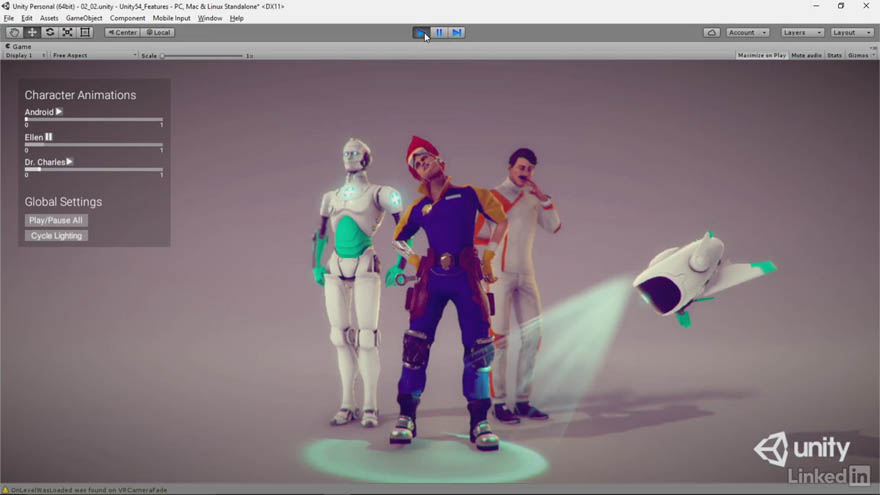This screenshot has width=880, height=495.
Task: Toggle Maximize on Play
Action: 762,56
